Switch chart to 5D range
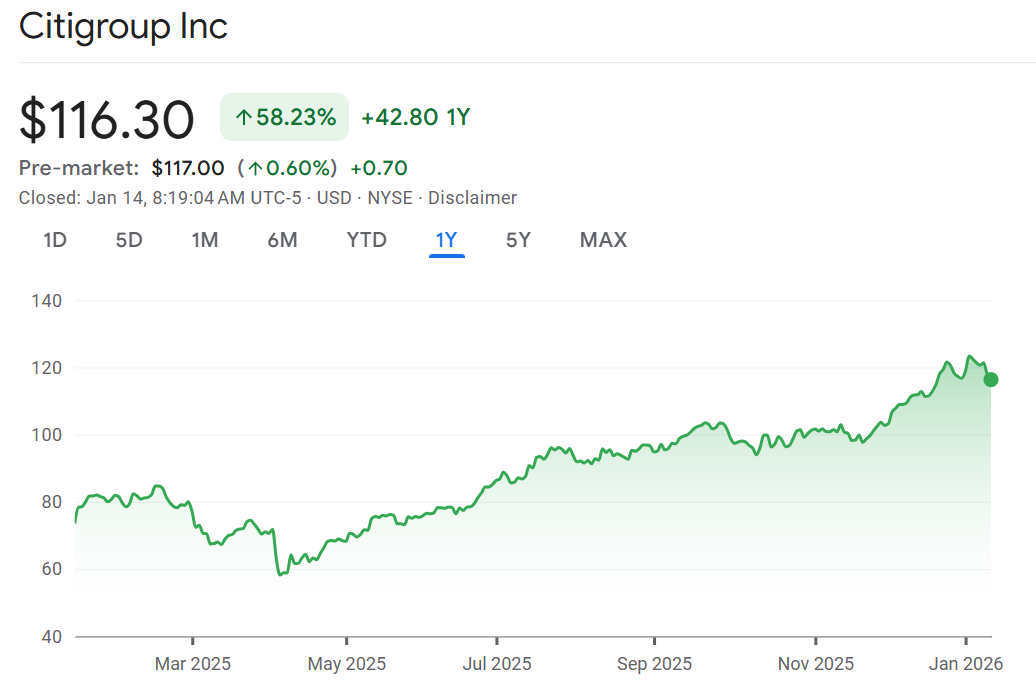Viewport: 1036px width, 691px height. (x=129, y=240)
